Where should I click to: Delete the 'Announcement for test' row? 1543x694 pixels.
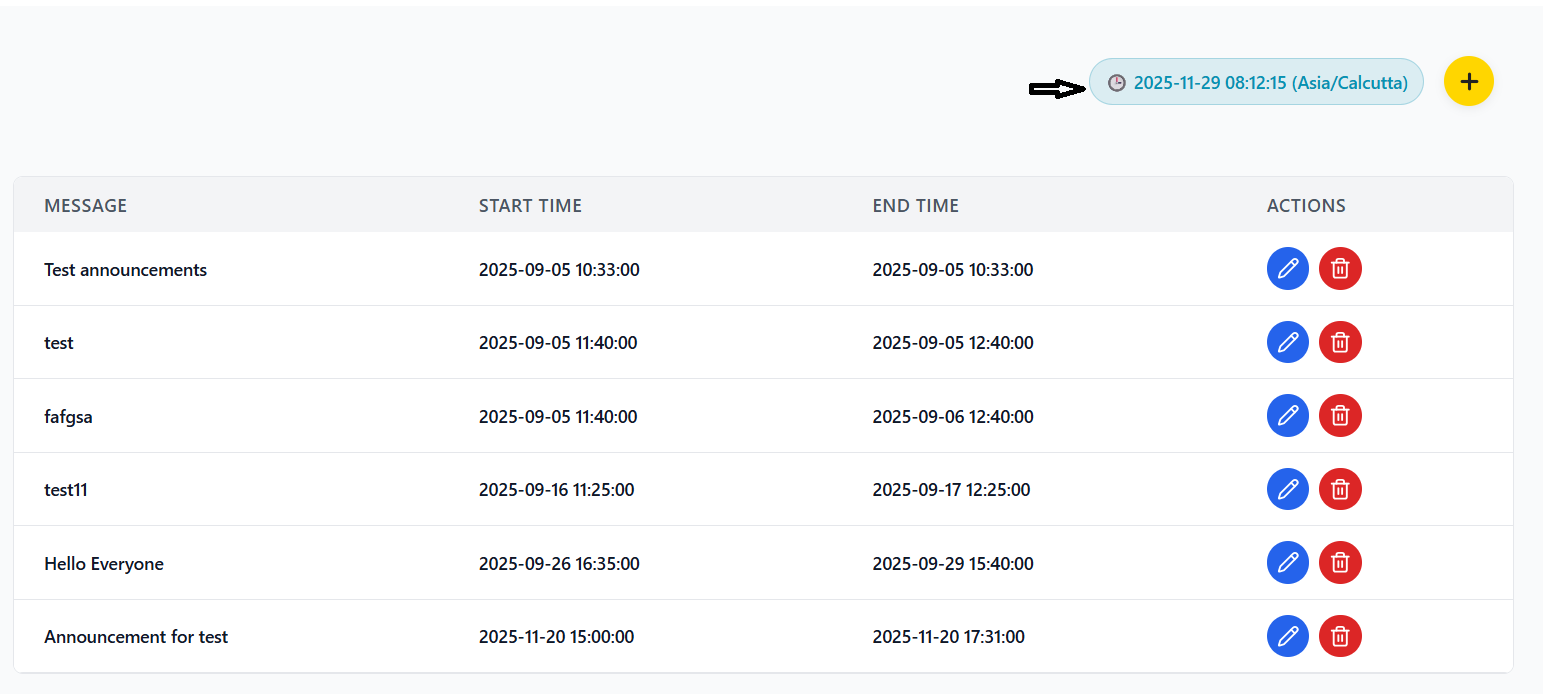1340,636
